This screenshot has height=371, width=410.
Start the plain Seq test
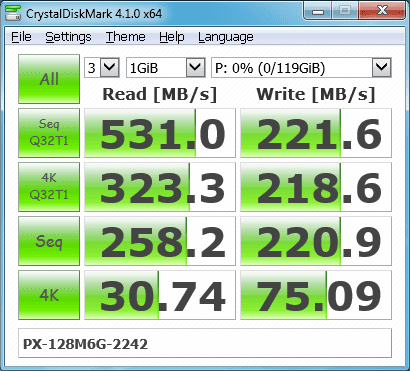49,241
